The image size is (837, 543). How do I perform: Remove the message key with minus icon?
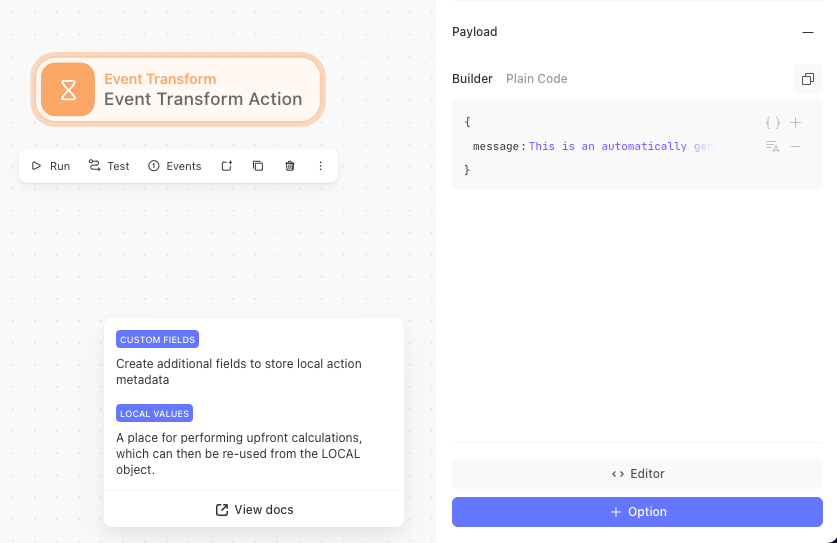pyautogui.click(x=795, y=146)
